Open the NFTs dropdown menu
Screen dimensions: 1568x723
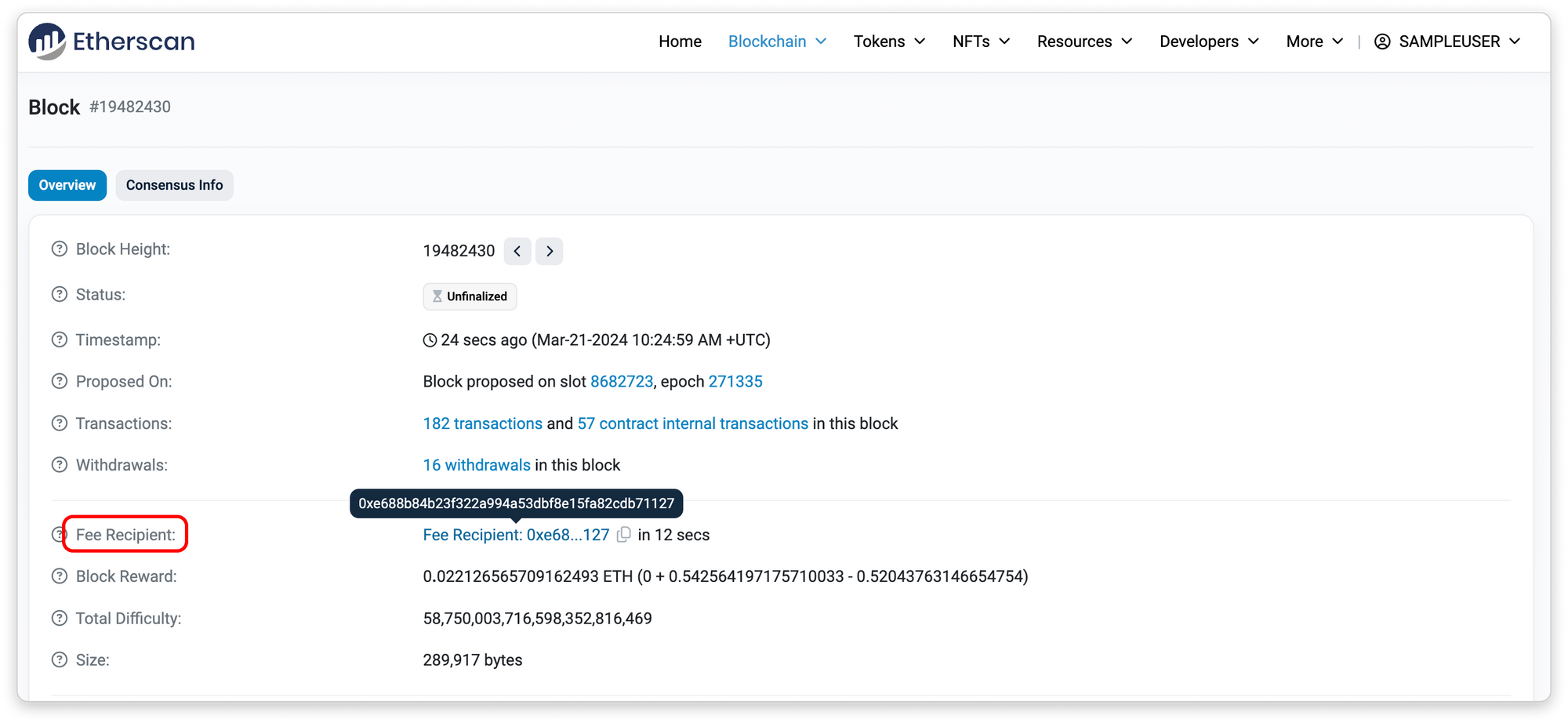click(x=981, y=42)
